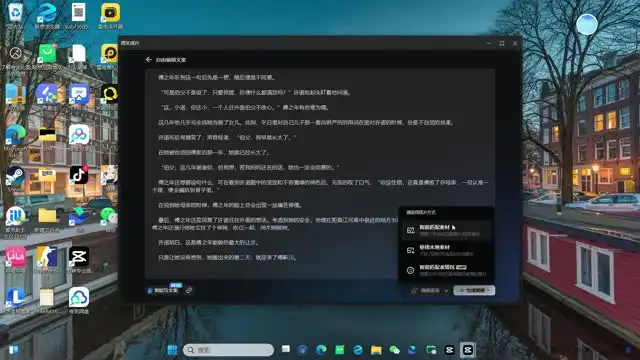Open Task View from the taskbar
This screenshot has height=360, width=640.
[286, 349]
